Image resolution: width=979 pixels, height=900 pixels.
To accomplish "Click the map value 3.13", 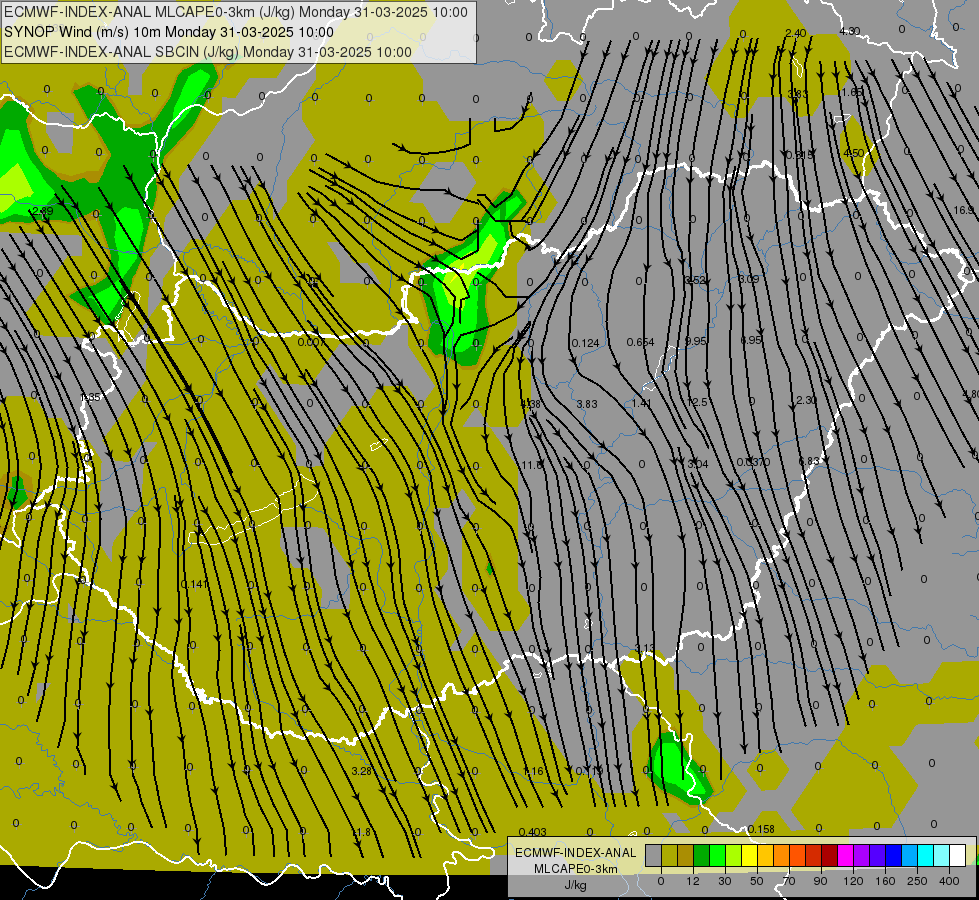I will [644, 648].
